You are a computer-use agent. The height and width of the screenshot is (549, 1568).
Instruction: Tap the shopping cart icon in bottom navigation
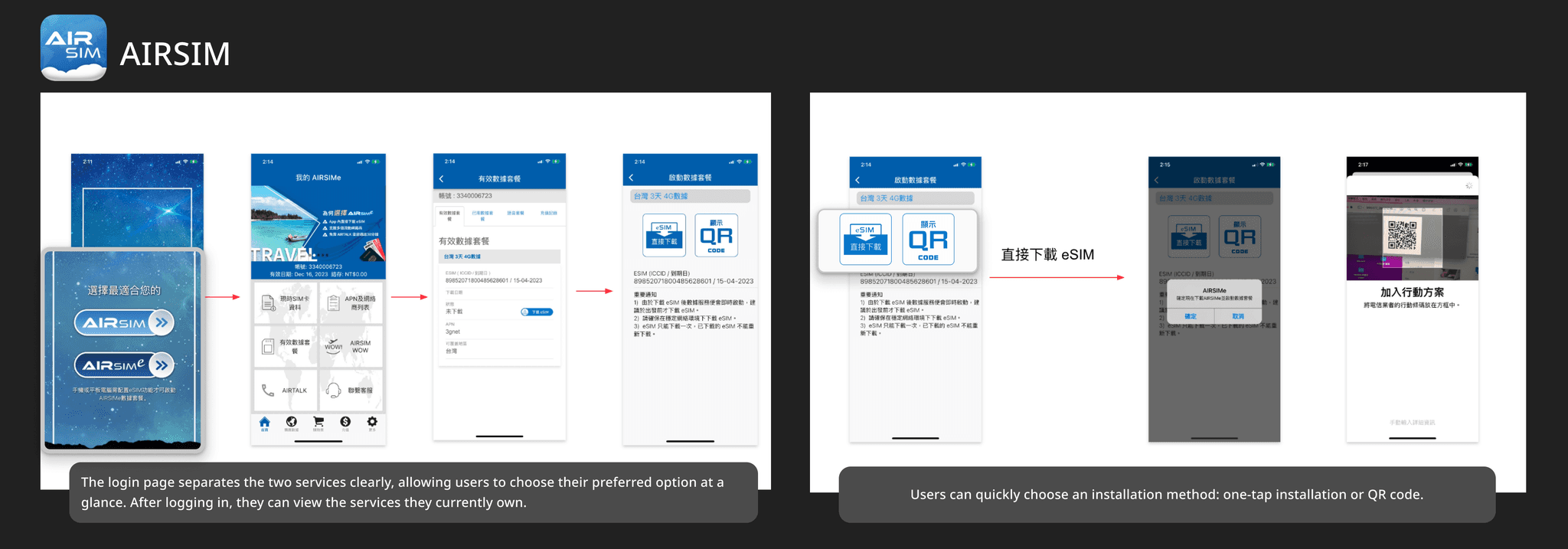pyautogui.click(x=318, y=423)
